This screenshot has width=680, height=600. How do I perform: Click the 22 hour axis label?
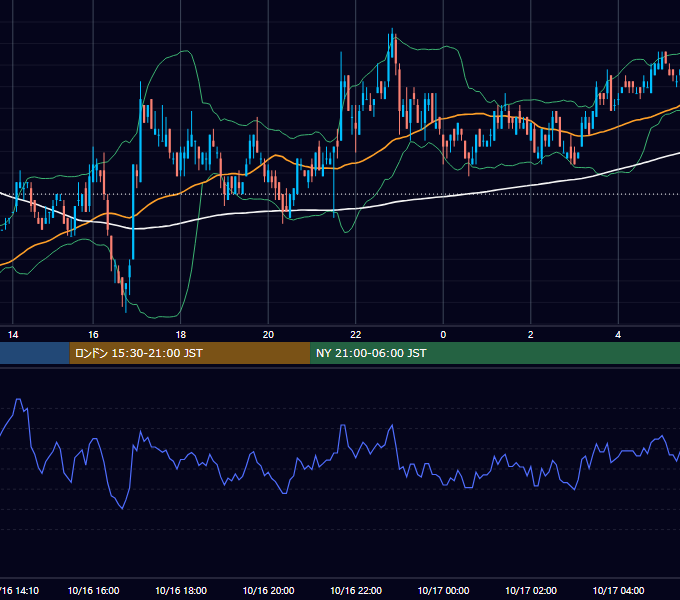tap(356, 335)
